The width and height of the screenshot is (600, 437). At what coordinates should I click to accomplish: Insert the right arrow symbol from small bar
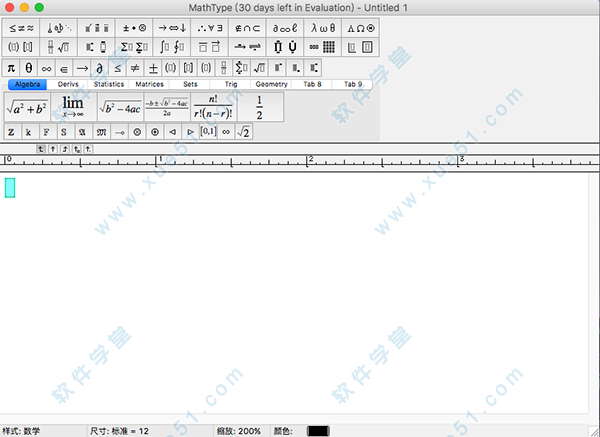(x=82, y=68)
